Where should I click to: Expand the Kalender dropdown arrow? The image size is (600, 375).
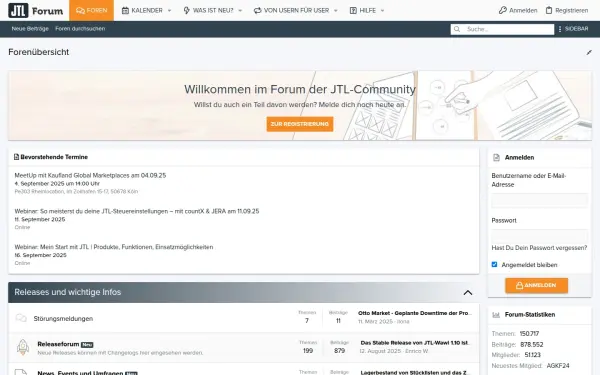pos(170,11)
